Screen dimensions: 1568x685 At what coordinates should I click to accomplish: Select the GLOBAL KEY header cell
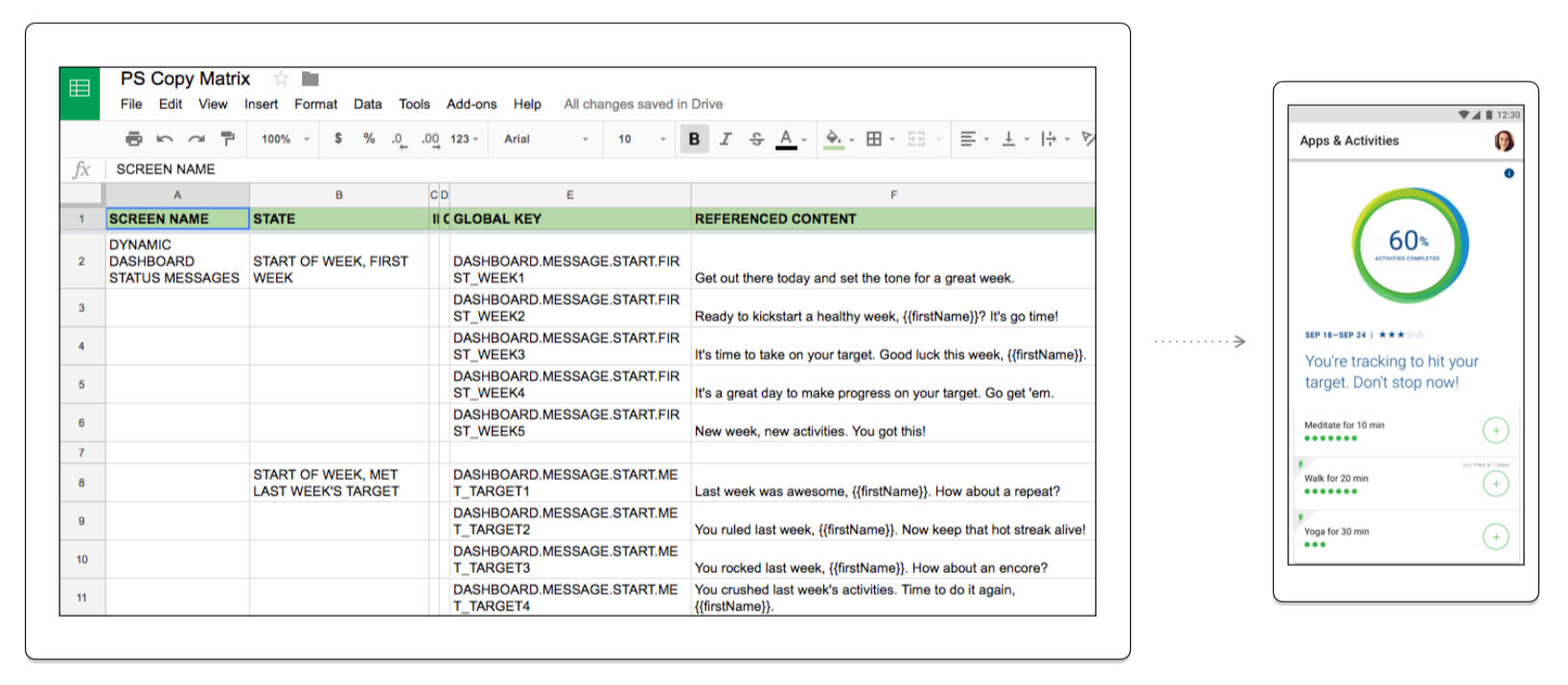tap(570, 218)
